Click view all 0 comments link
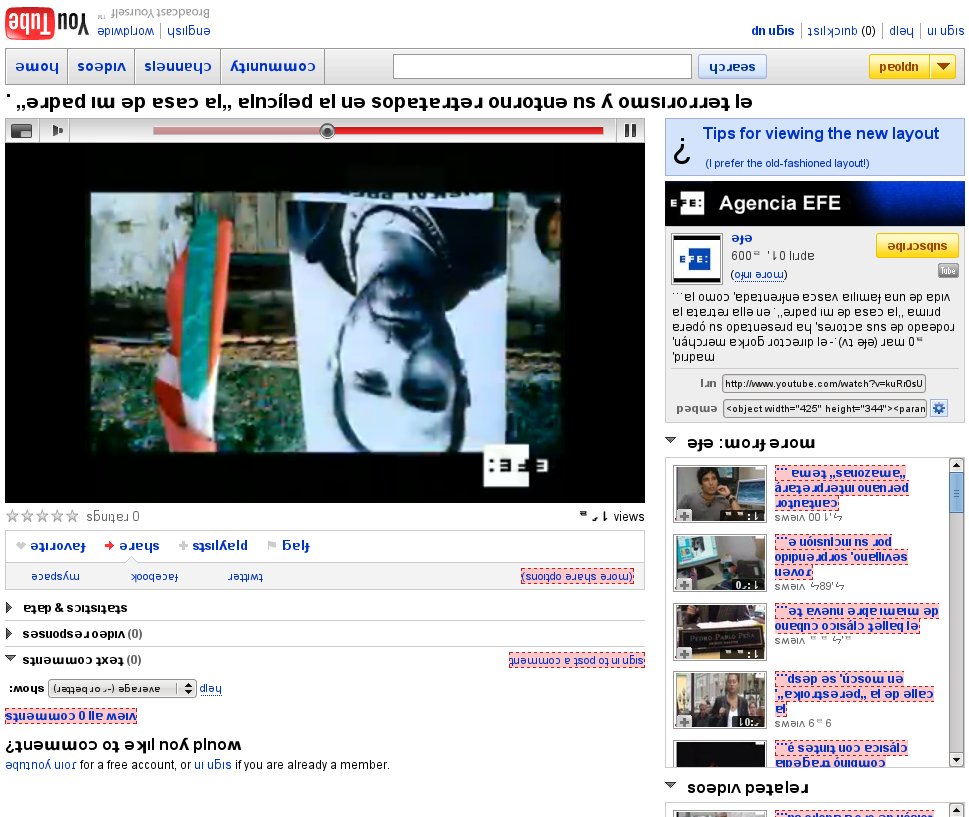969x817 pixels. point(71,716)
